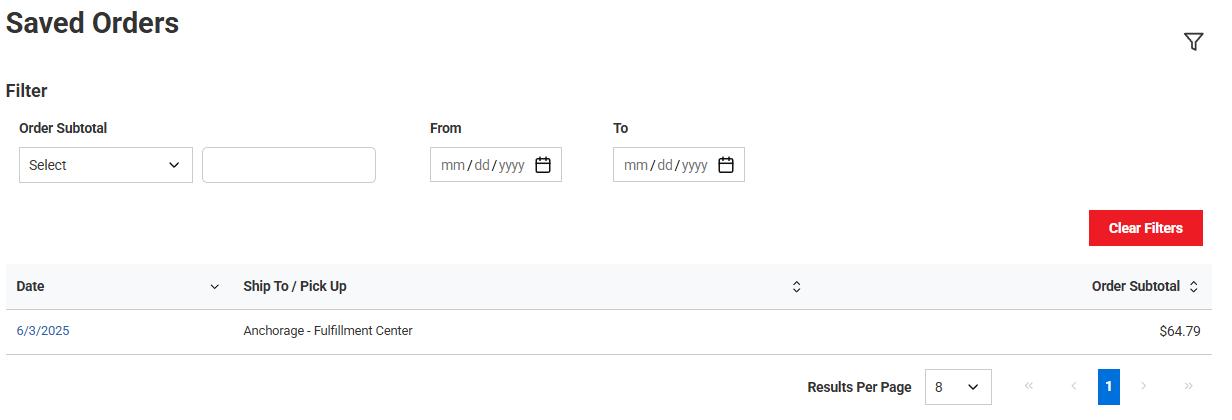Click the Anchorage - Fulfillment Center row
1232x420 pixels.
(x=328, y=331)
